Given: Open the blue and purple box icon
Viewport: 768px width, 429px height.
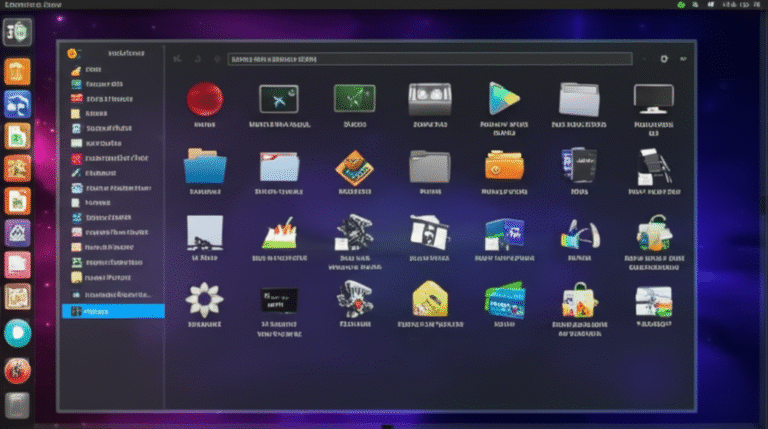Looking at the screenshot, I should tap(504, 234).
